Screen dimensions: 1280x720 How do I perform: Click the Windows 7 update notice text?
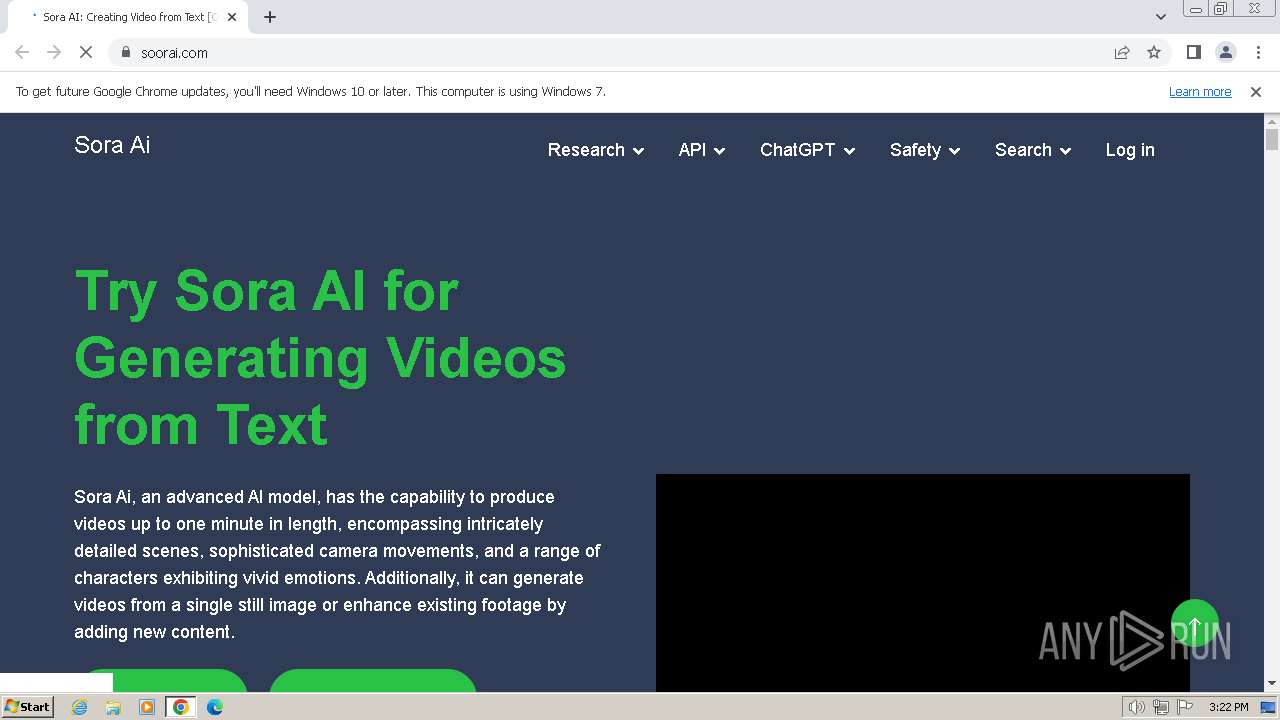(x=311, y=92)
